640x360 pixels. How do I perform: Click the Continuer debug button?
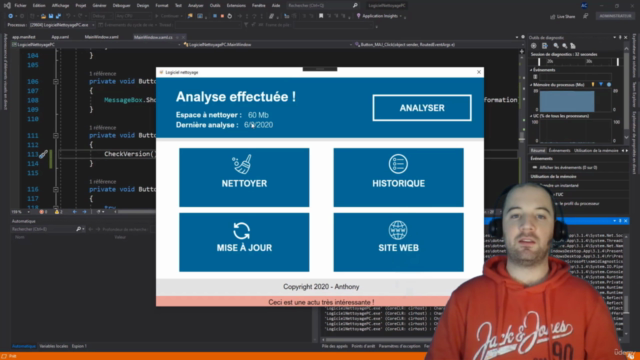(x=169, y=16)
